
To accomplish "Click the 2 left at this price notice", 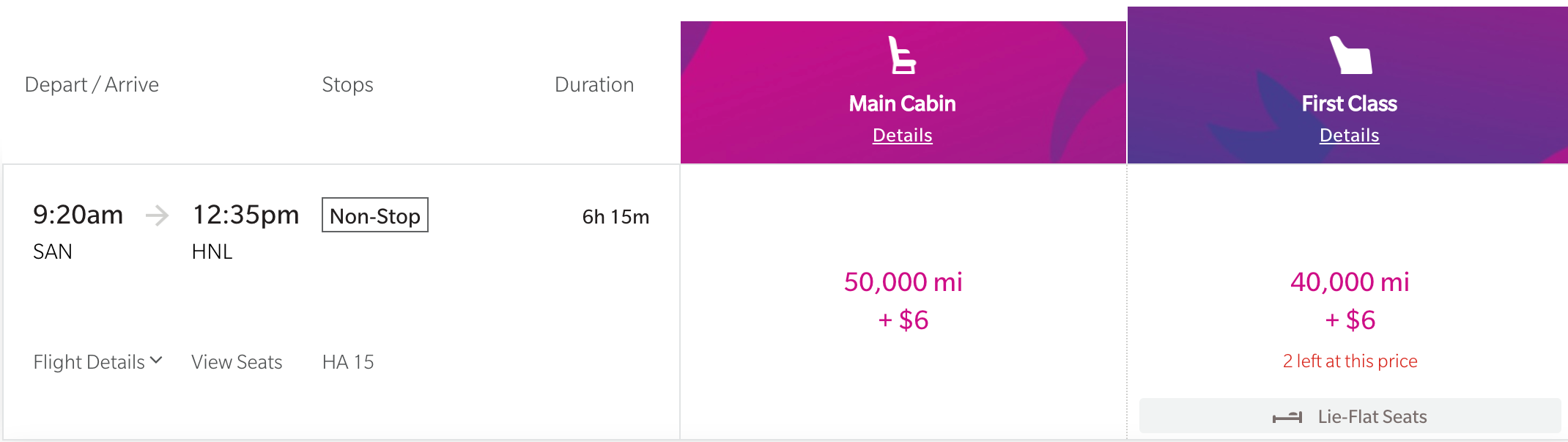I will [1350, 361].
